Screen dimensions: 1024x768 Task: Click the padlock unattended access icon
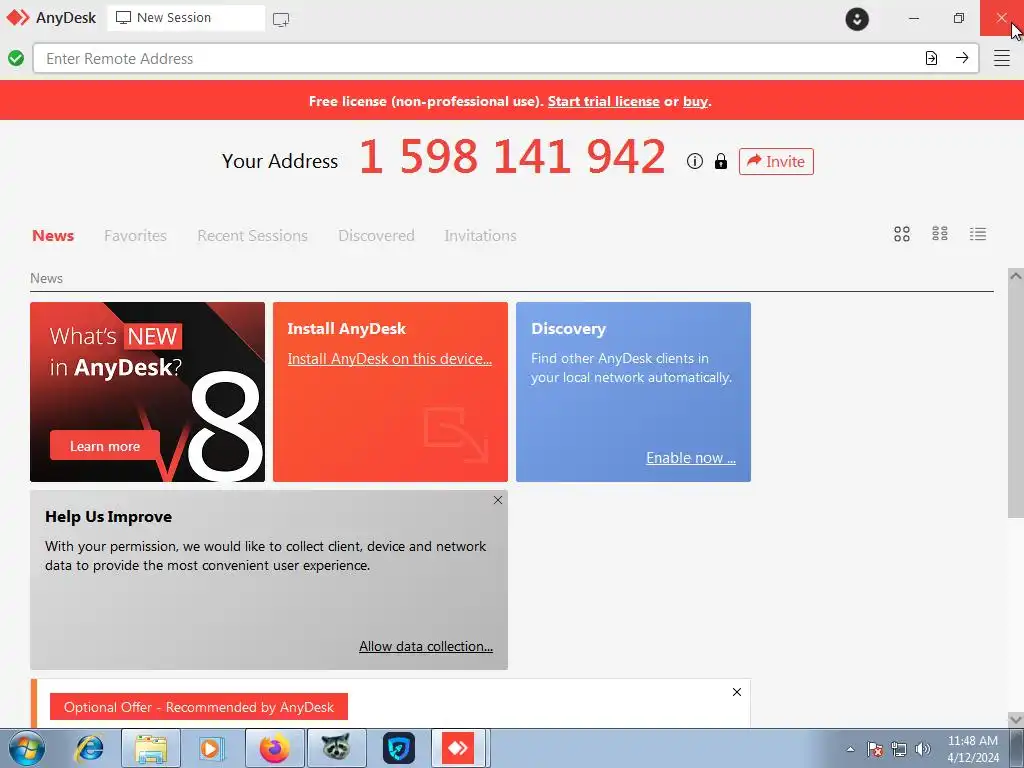click(x=720, y=161)
